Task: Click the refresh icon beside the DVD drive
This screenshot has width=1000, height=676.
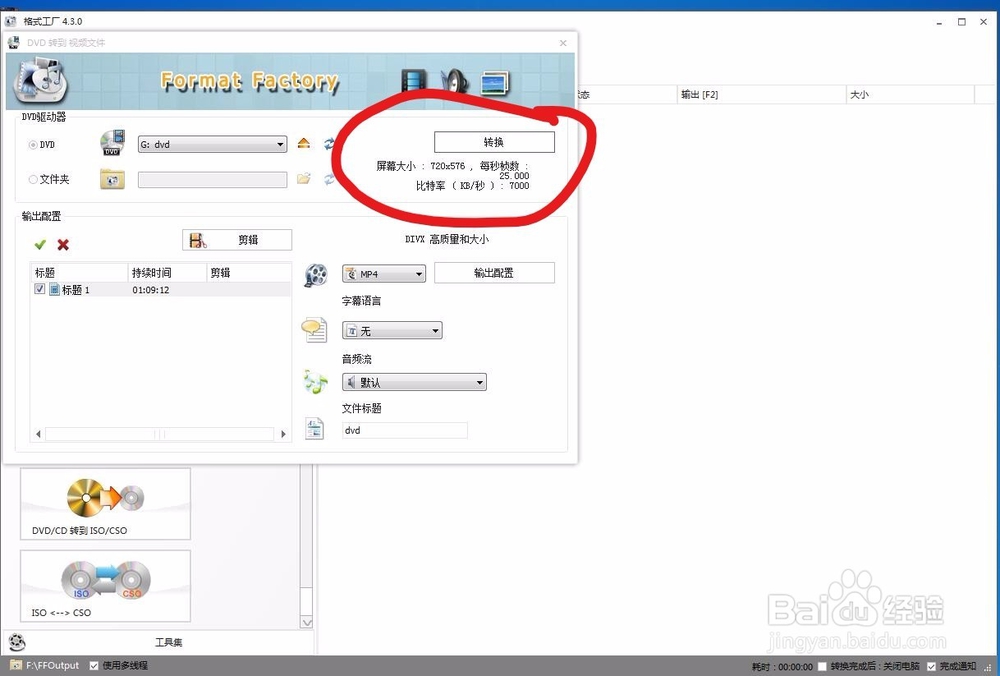Action: click(x=329, y=143)
